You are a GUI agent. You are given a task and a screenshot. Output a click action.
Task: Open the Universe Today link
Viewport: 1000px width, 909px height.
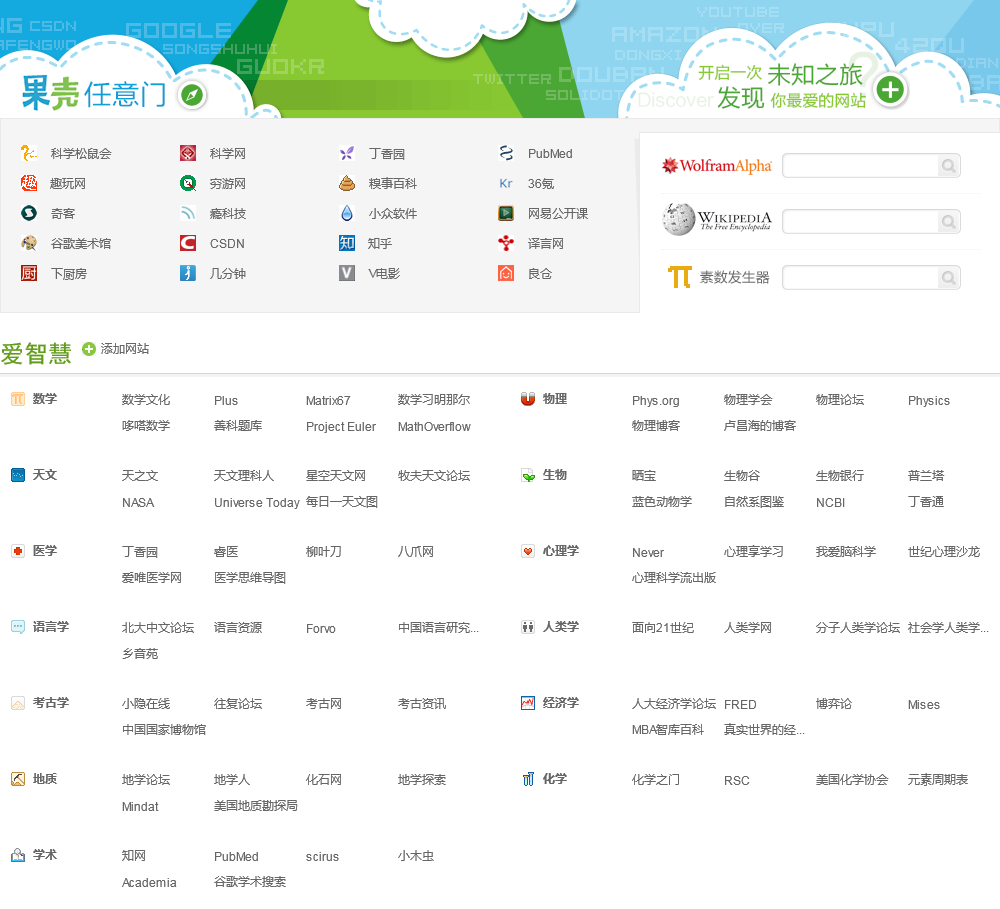(256, 503)
